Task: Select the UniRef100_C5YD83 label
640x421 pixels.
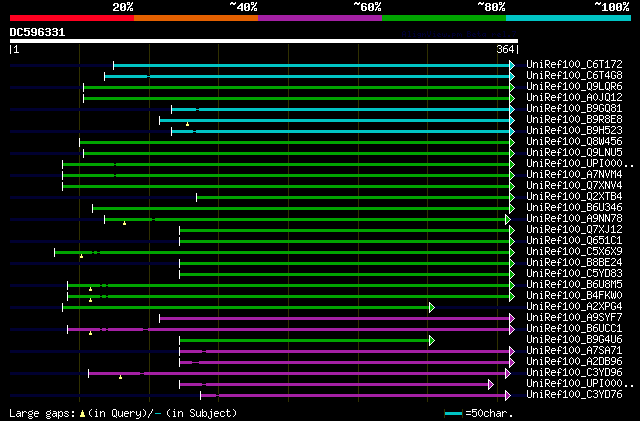Action: 574,274
